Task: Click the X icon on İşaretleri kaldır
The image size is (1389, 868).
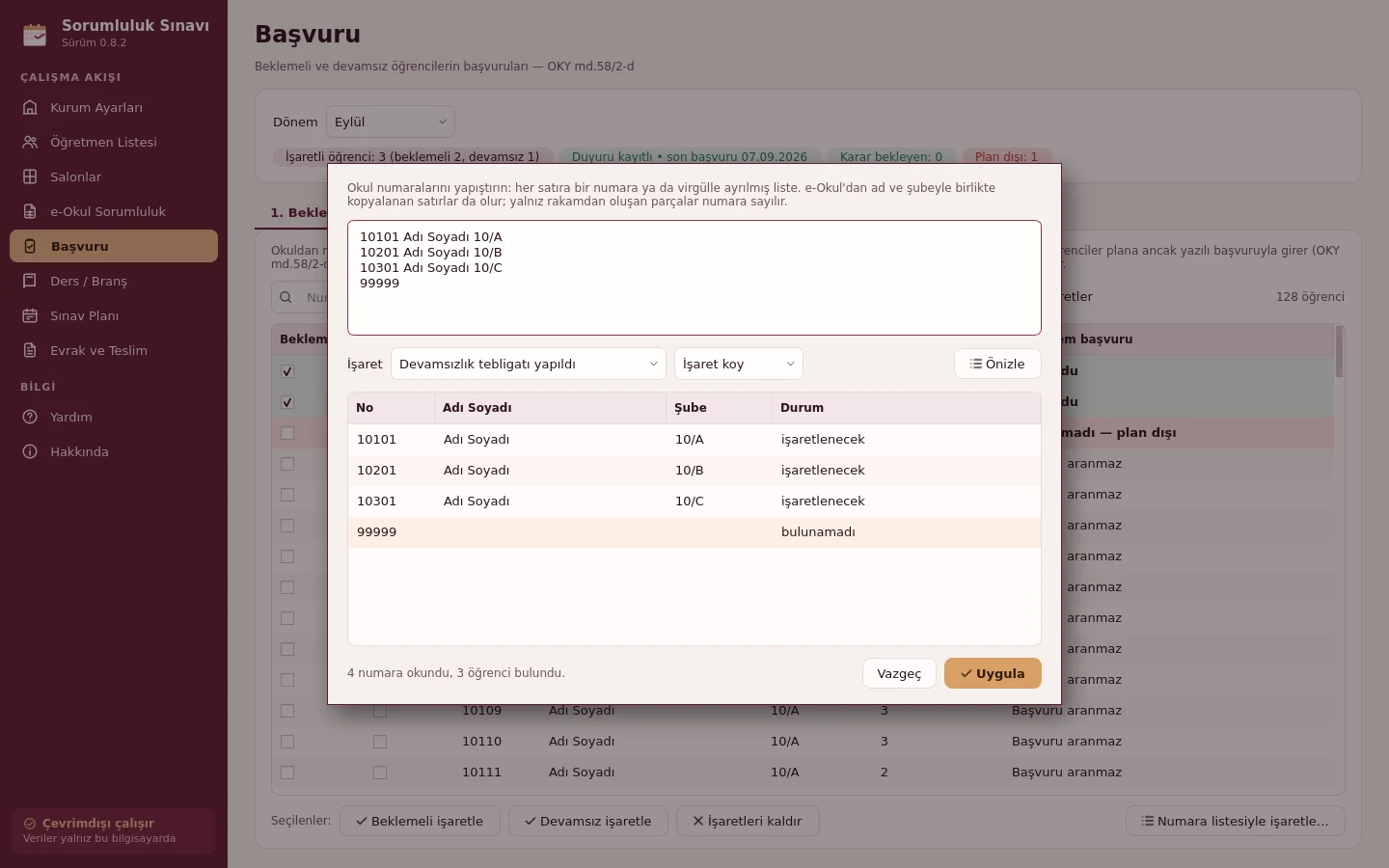Action: point(698,821)
